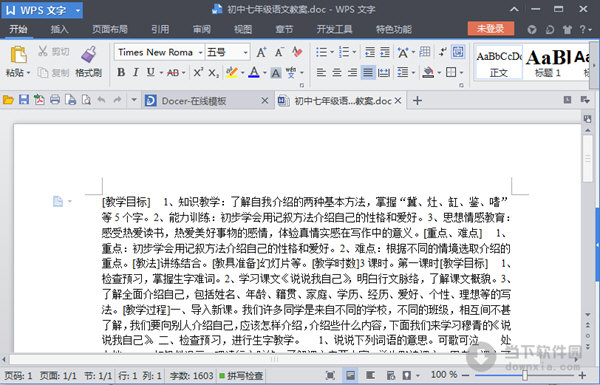600x385 pixels.
Task: Center align the text
Action: [337, 72]
